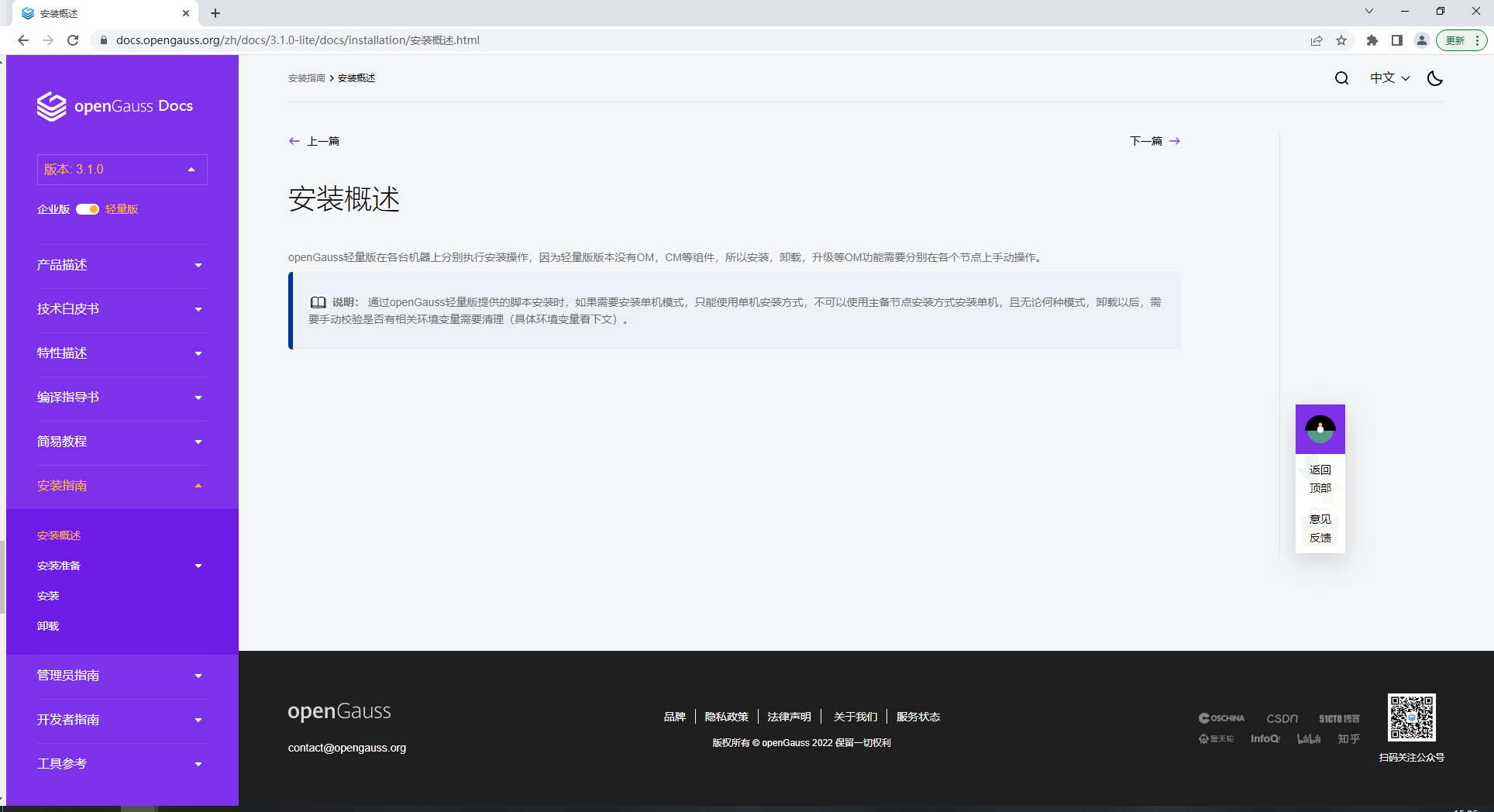This screenshot has width=1494, height=812.
Task: Click the Bilibili logo in footer
Action: [x=1309, y=738]
